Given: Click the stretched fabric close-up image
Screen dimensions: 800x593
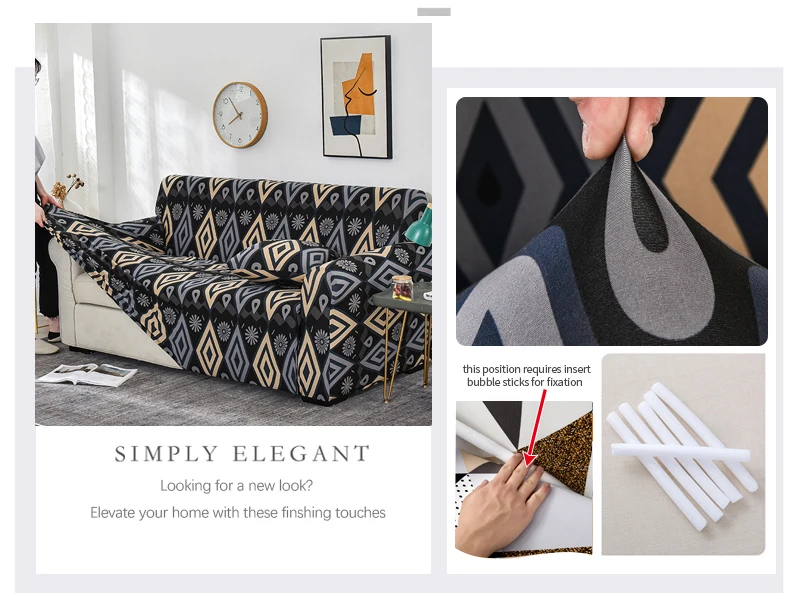Looking at the screenshot, I should (611, 221).
